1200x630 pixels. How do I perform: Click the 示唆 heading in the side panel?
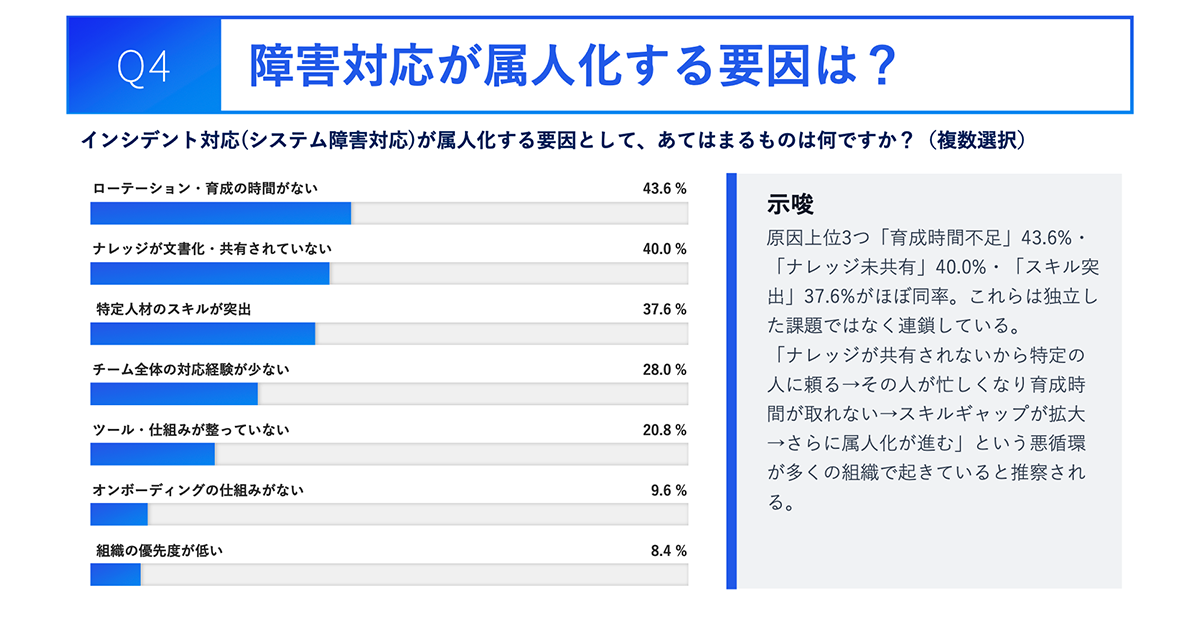pos(790,204)
